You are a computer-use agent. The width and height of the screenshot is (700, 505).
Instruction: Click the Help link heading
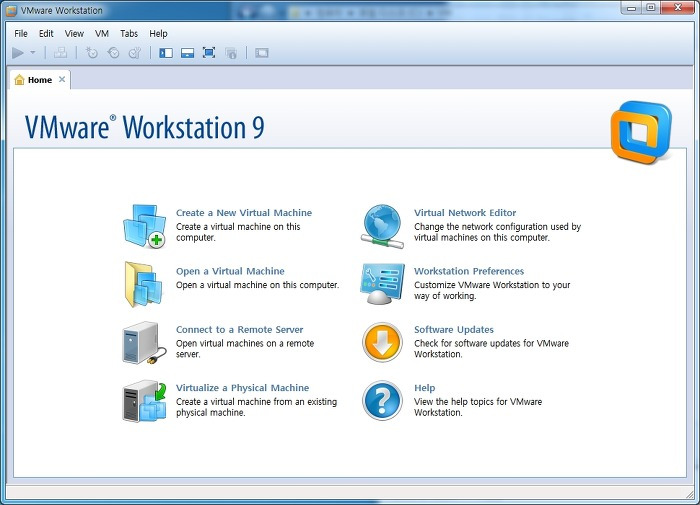425,388
